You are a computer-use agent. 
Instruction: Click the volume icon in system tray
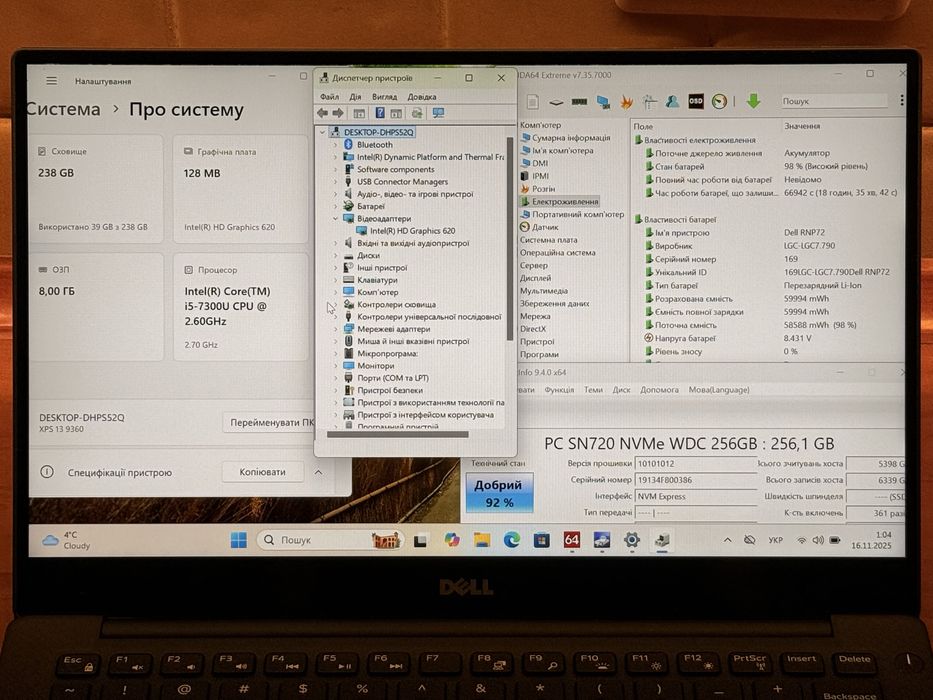pos(818,540)
